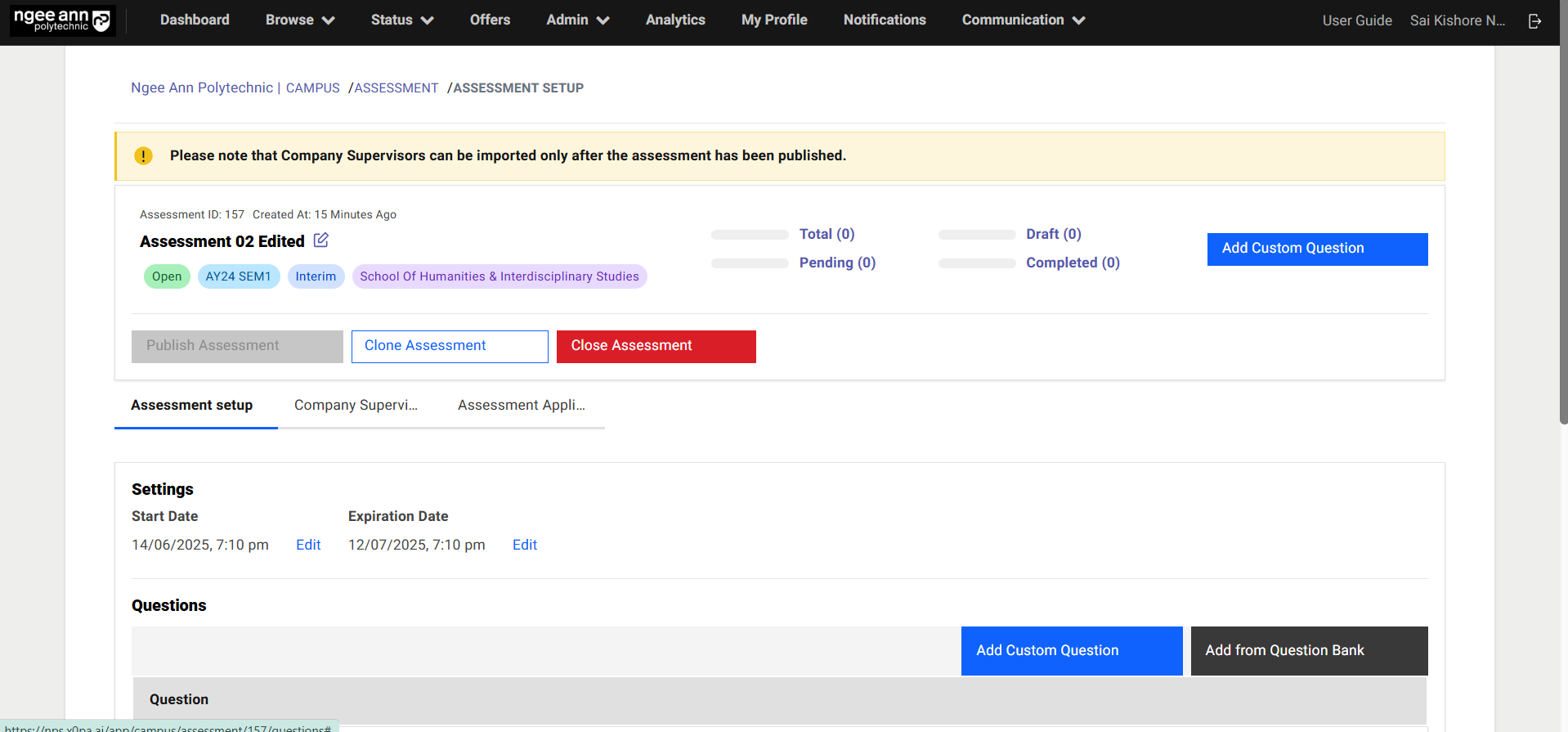Open the Status dropdown menu
Screen dimensions: 1568x732
pyautogui.click(x=401, y=20)
